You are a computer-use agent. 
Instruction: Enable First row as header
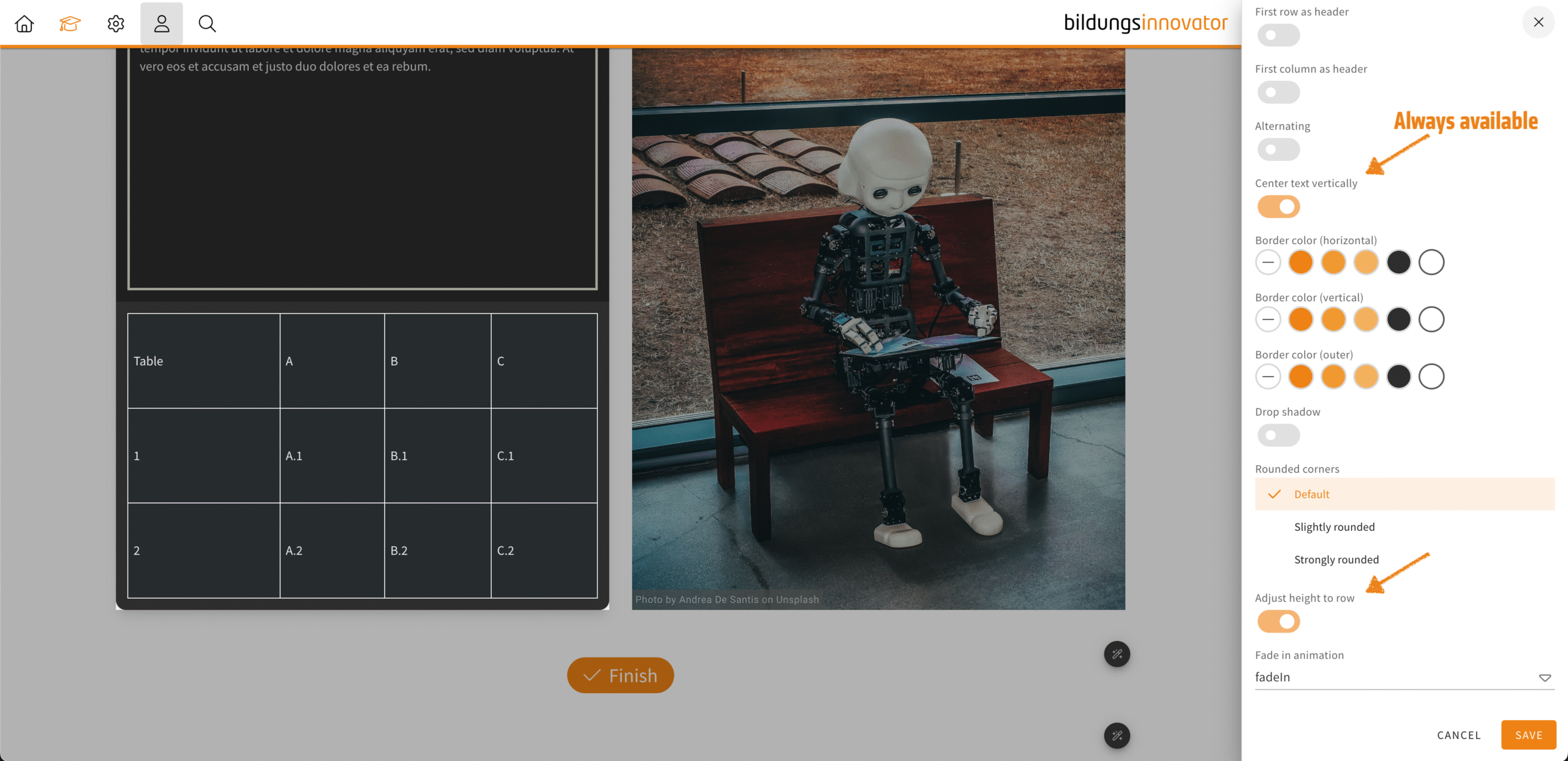[x=1278, y=36]
